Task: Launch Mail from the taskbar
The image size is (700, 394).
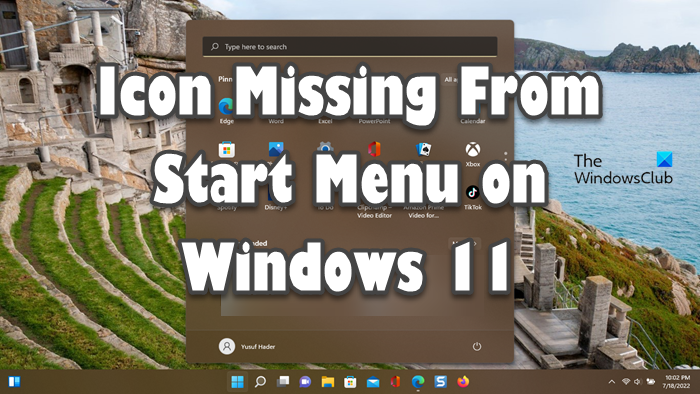Action: (373, 382)
